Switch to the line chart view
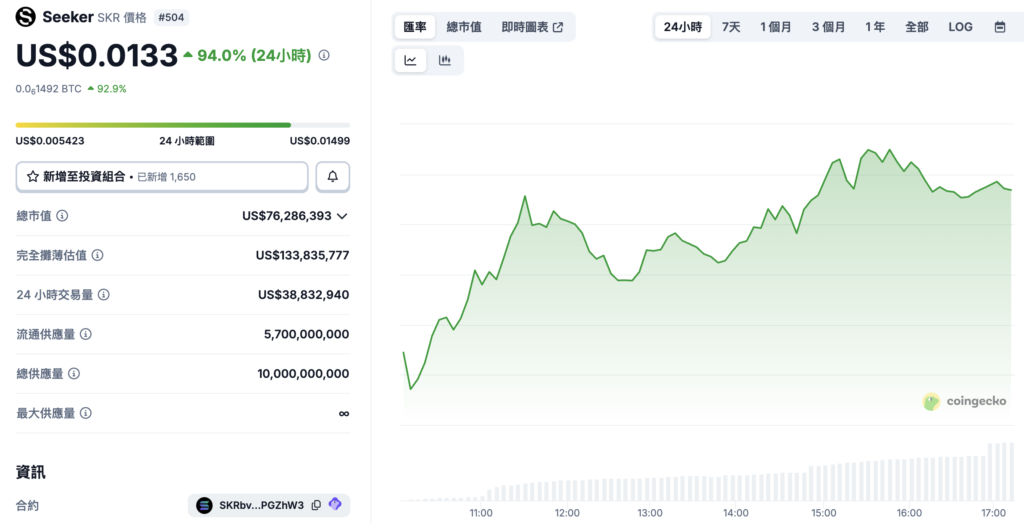 point(410,60)
